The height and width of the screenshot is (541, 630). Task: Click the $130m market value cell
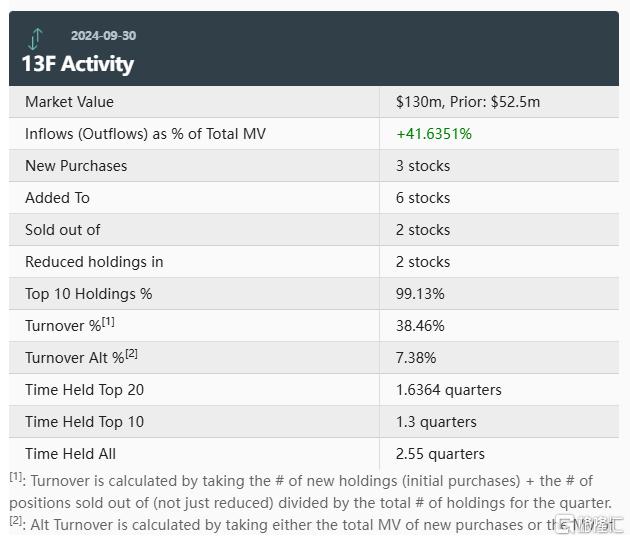(468, 102)
